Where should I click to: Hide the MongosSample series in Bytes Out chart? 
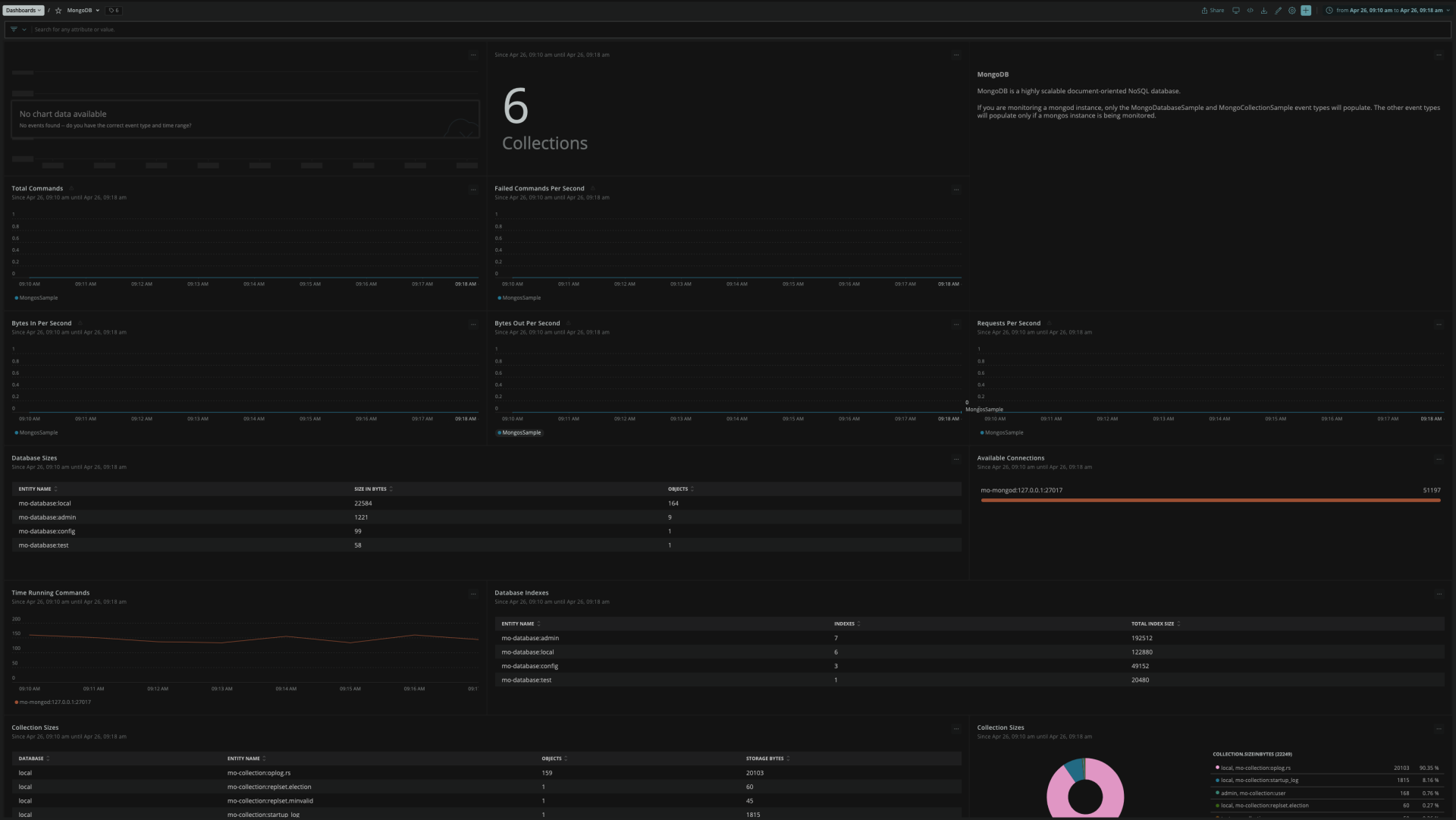520,432
